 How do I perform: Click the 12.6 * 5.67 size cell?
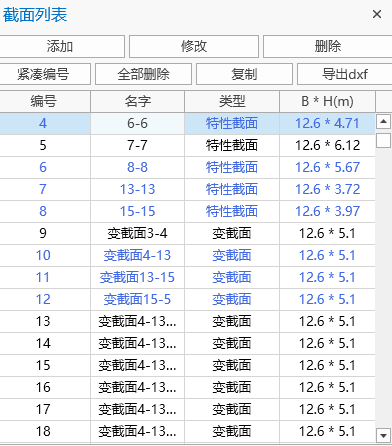[327, 167]
